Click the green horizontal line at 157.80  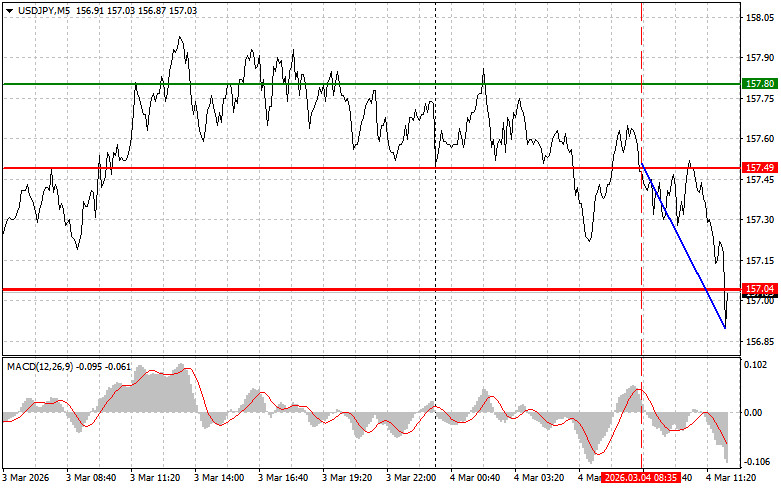pos(300,84)
